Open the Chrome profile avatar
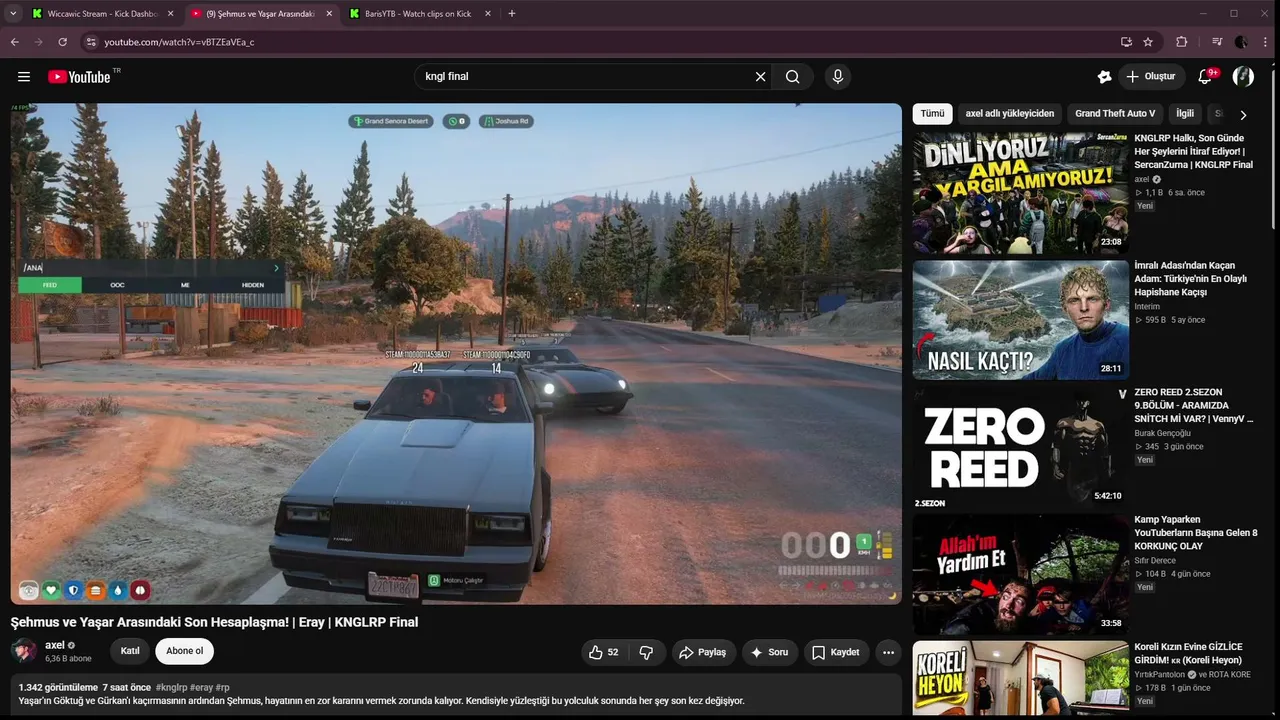Viewport: 1280px width, 720px height. [1241, 42]
